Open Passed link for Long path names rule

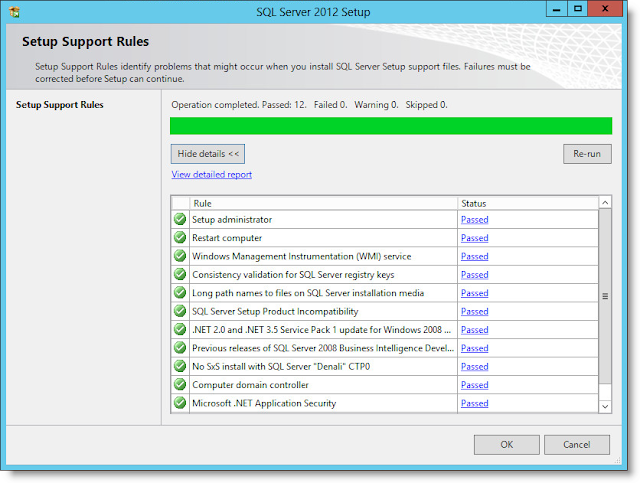[474, 293]
